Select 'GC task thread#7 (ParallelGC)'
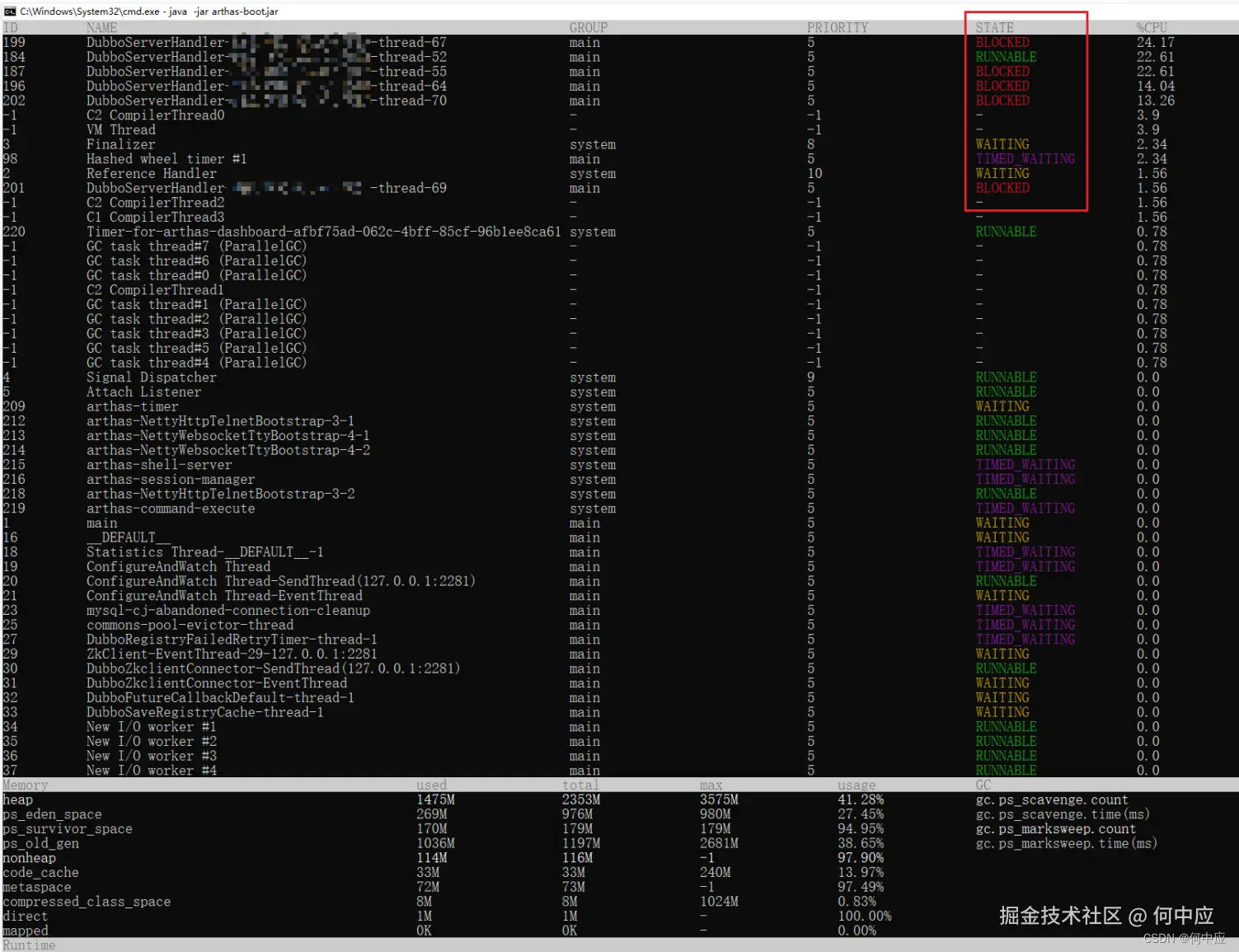 [x=196, y=246]
